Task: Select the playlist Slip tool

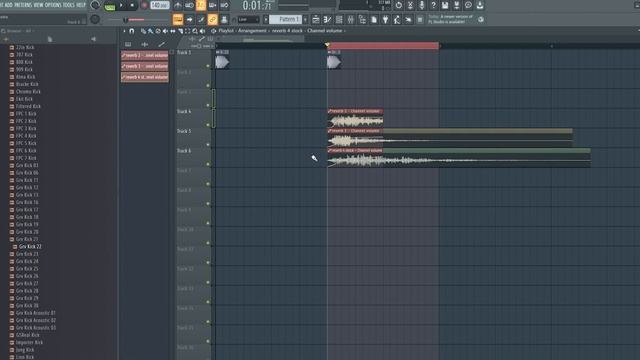Action: [x=173, y=31]
